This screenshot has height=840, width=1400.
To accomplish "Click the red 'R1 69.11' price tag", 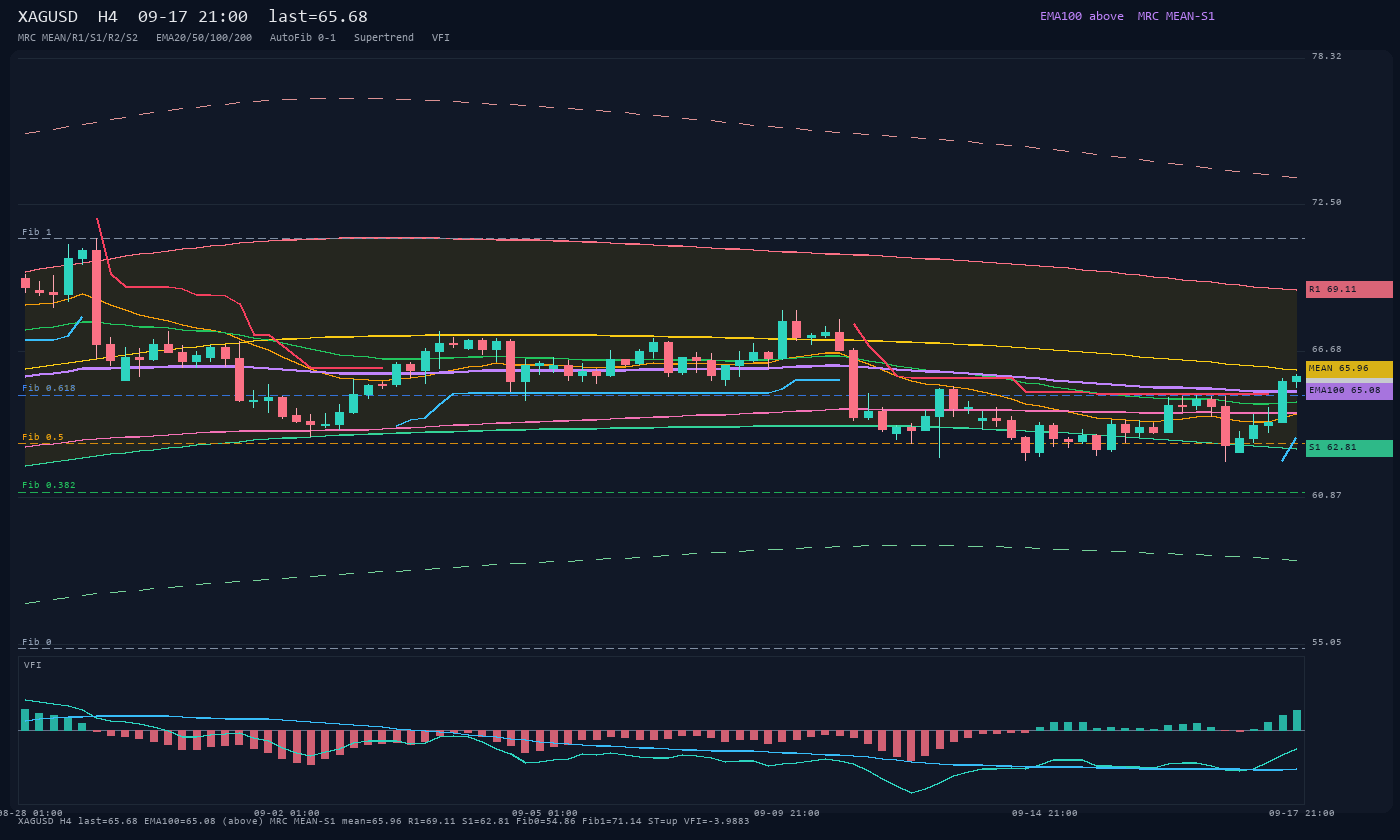I will pos(1349,289).
